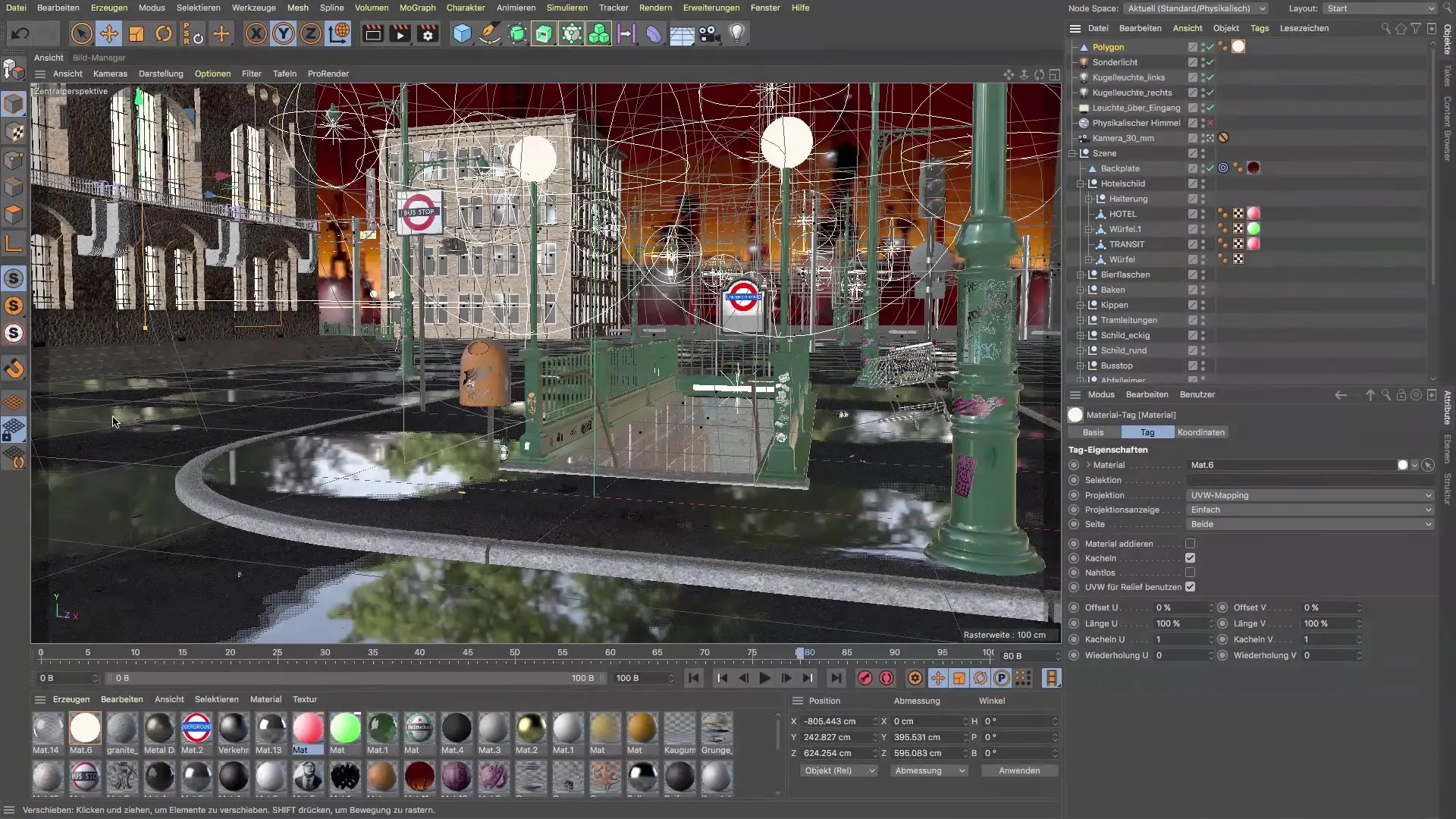This screenshot has height=819, width=1456.
Task: Add a light object bulb icon
Action: coord(737,34)
